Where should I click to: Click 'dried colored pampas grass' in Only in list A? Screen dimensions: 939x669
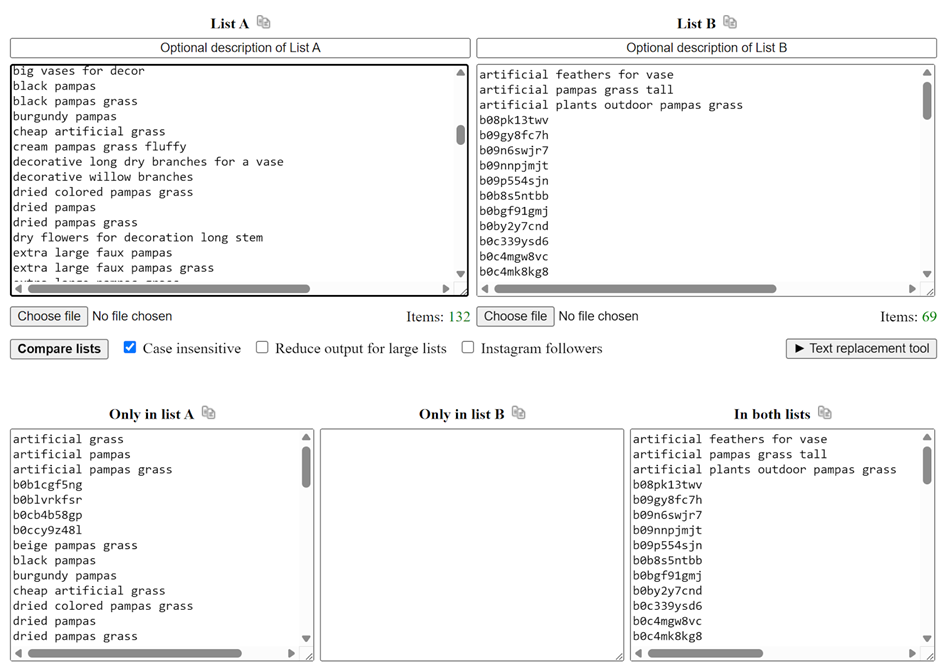click(x=103, y=606)
